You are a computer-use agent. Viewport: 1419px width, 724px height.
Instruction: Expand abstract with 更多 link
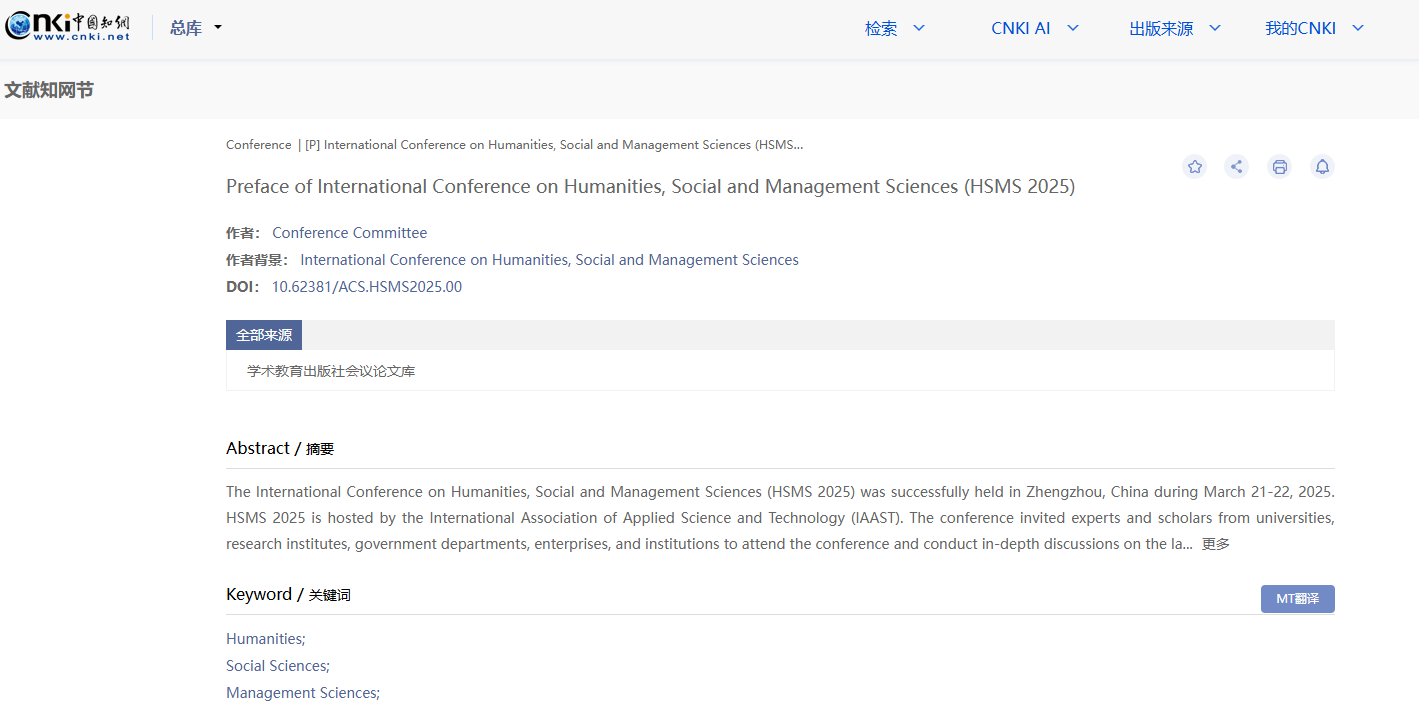coord(1215,544)
